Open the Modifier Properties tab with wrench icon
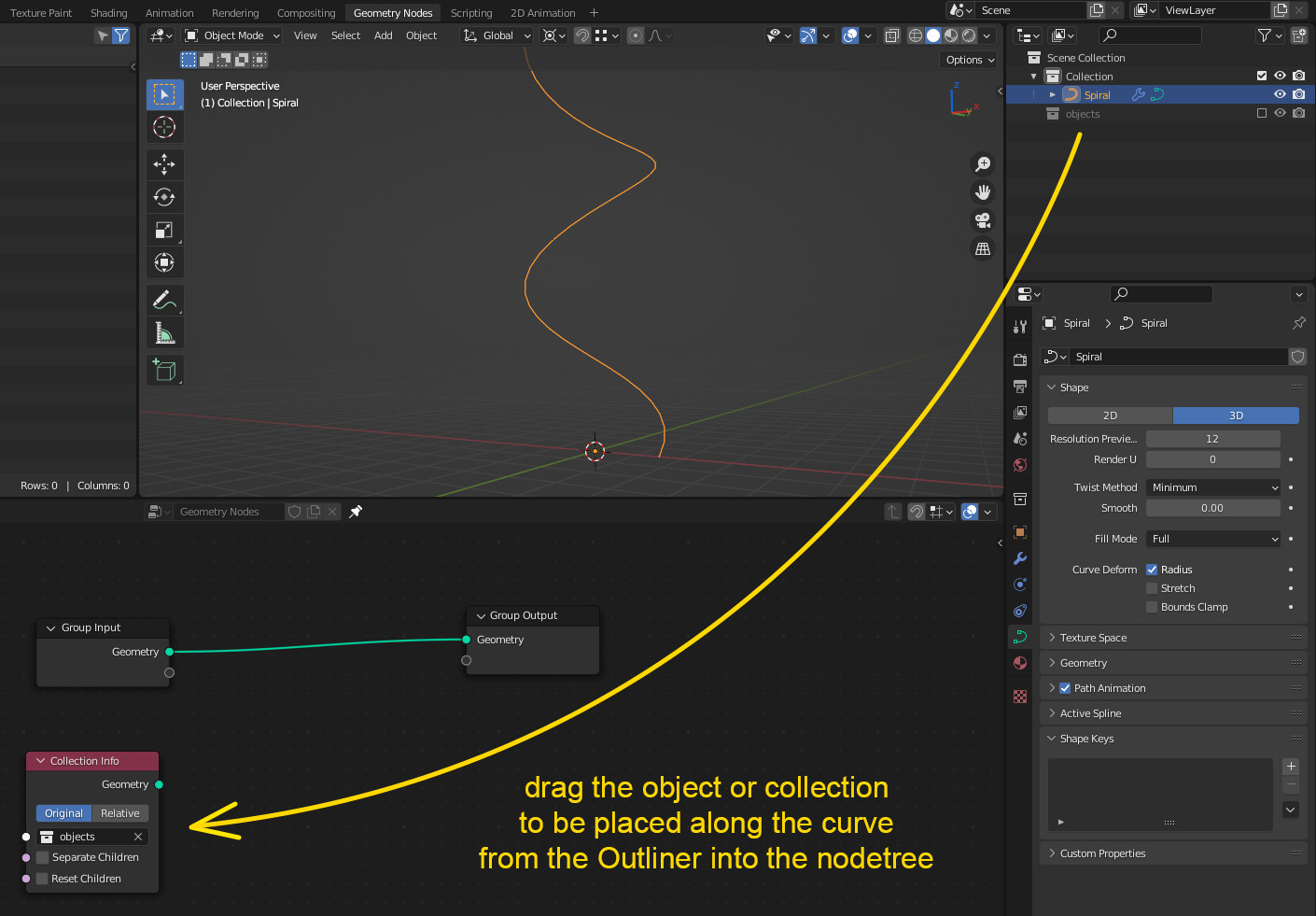 (1019, 558)
